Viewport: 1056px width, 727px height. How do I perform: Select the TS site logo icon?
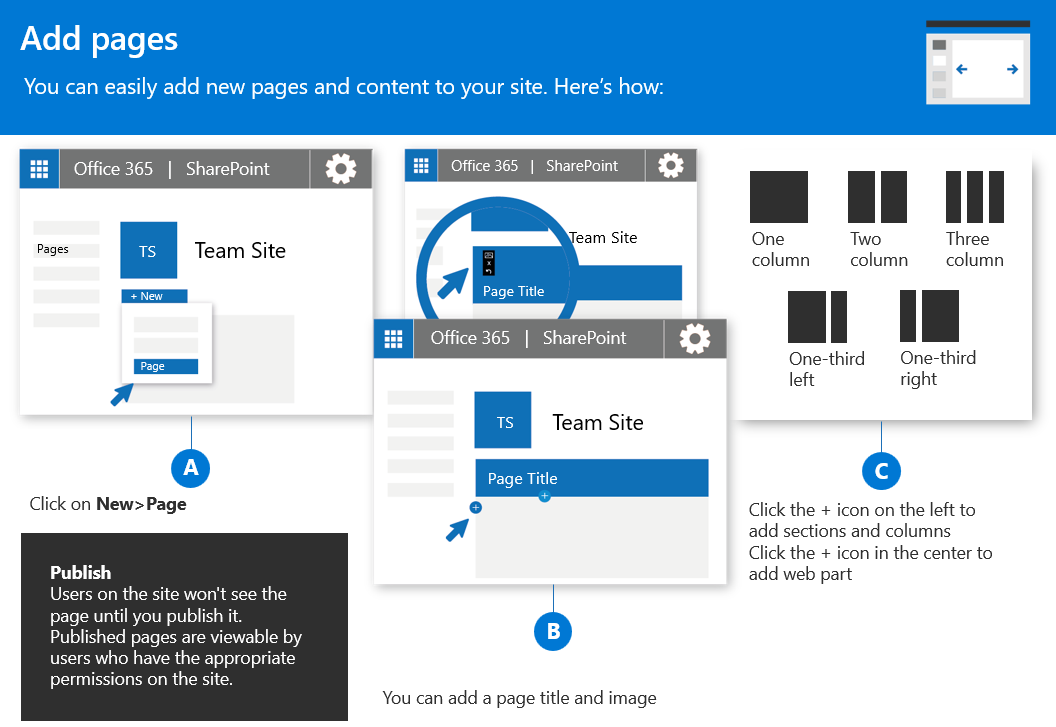148,250
